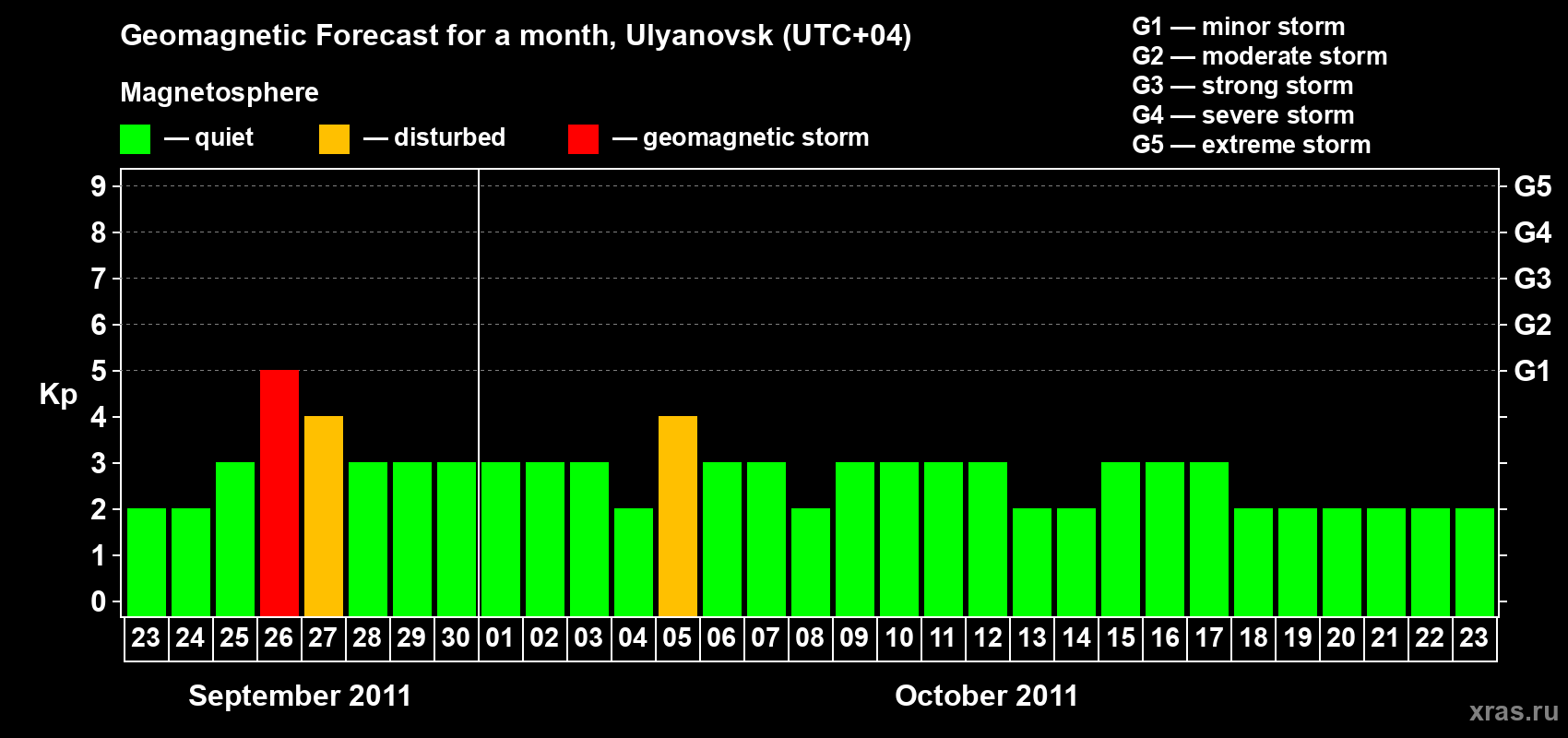Screen dimensions: 1568x738
Task: Click the date label 26 on the axis
Action: coord(279,638)
